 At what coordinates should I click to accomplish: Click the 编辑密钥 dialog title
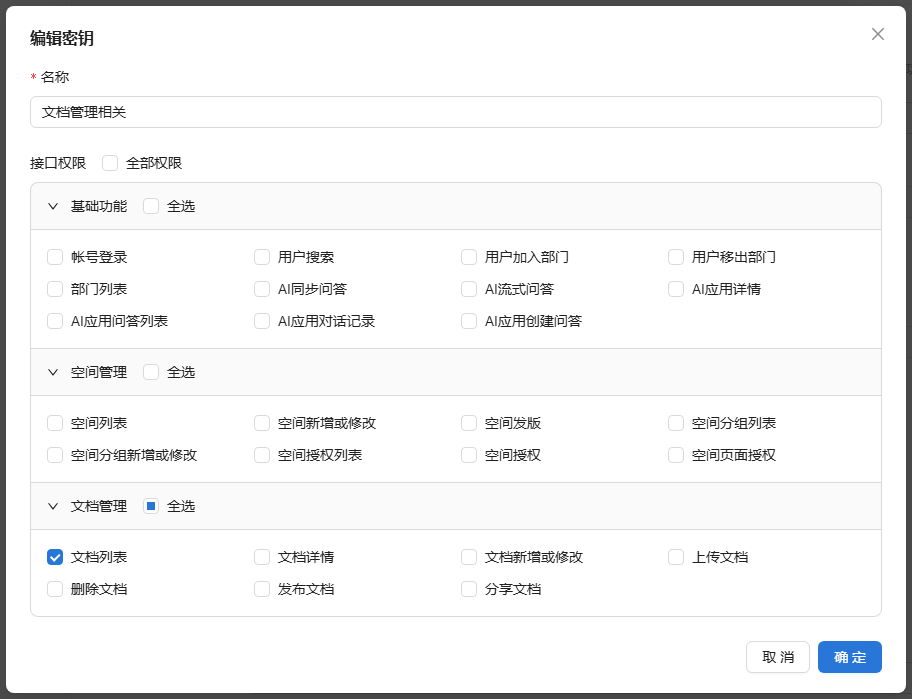62,38
